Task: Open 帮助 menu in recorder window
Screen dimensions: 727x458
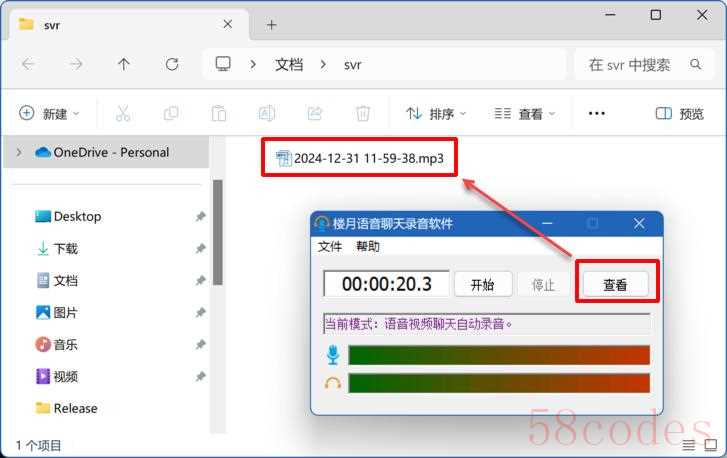Action: 368,247
